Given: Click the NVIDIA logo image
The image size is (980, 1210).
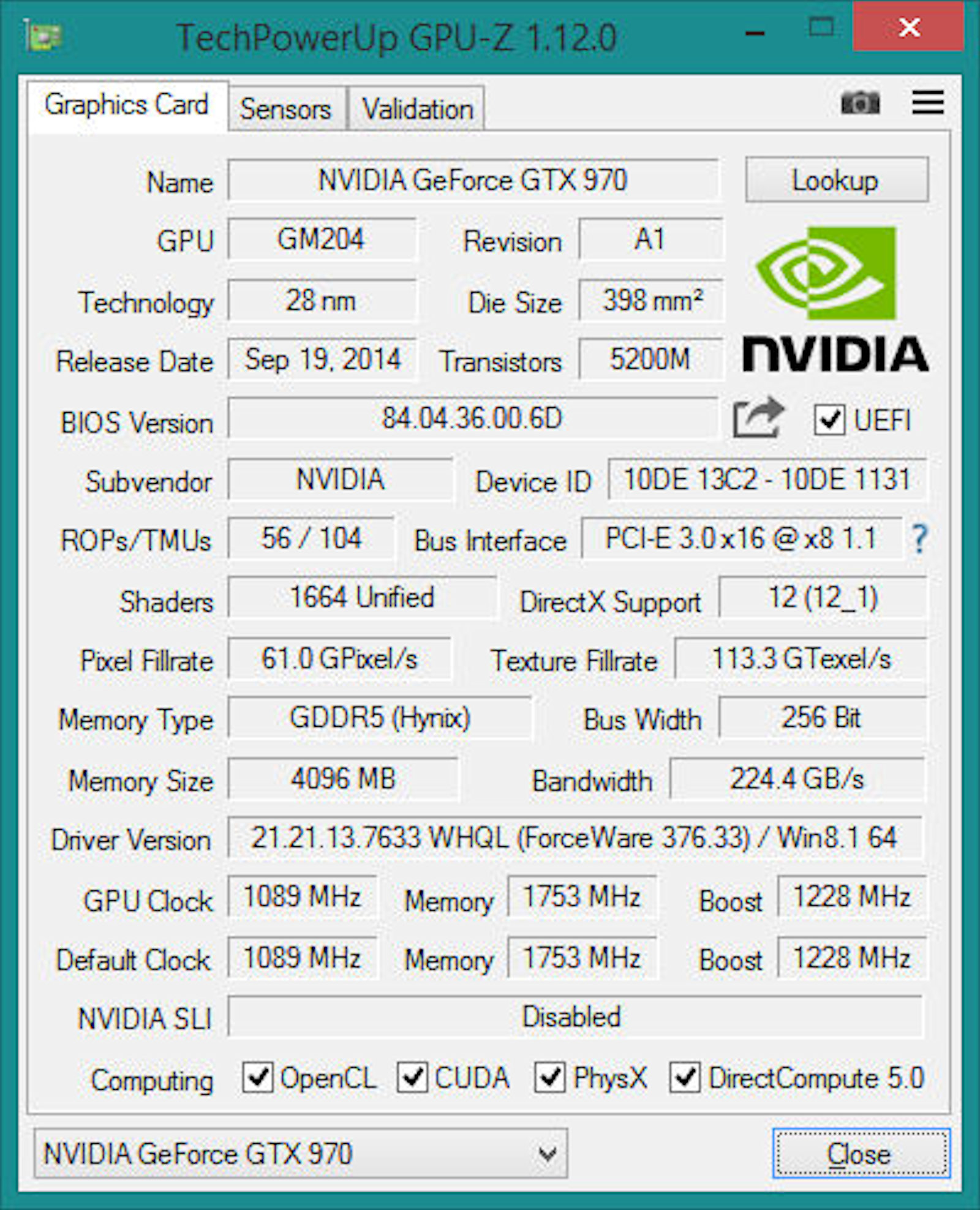Looking at the screenshot, I should [x=836, y=299].
